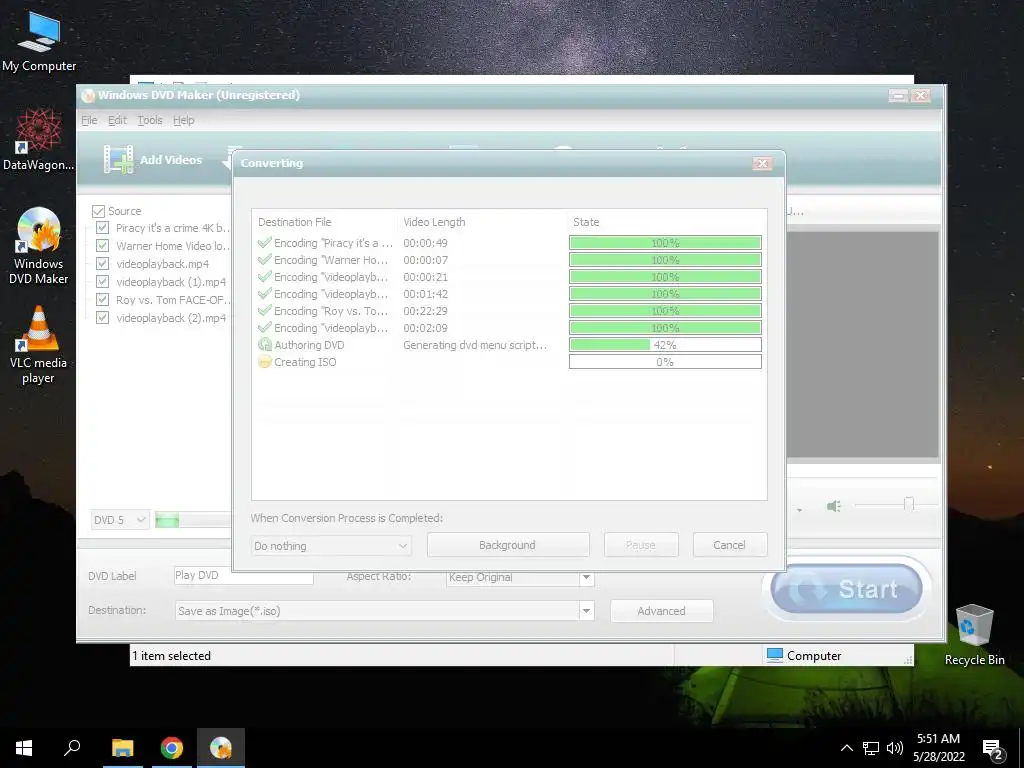Screen dimensions: 1024x768
Task: Open the File menu
Action: 89,120
